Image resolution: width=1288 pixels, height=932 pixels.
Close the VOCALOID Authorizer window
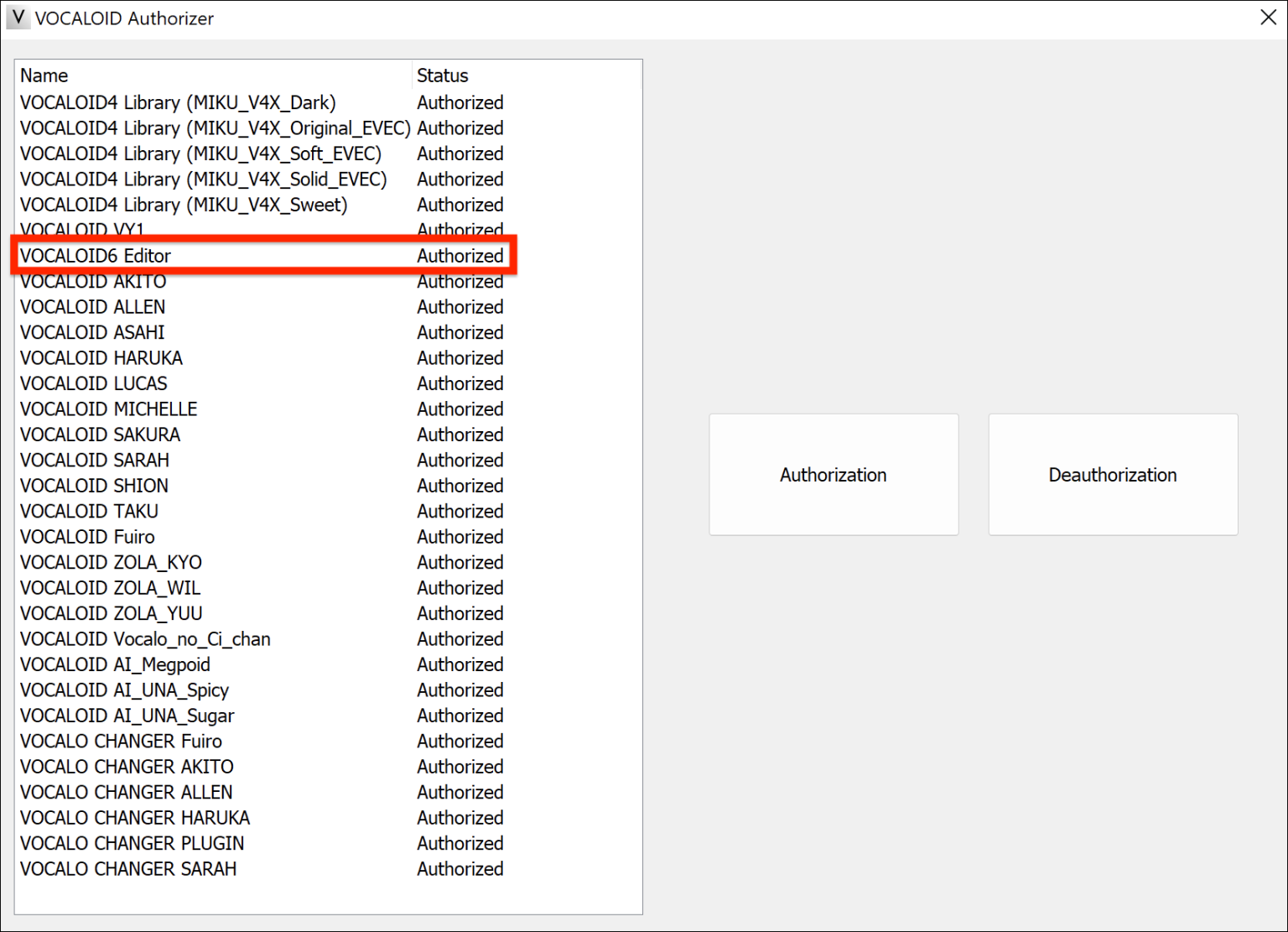[x=1268, y=18]
